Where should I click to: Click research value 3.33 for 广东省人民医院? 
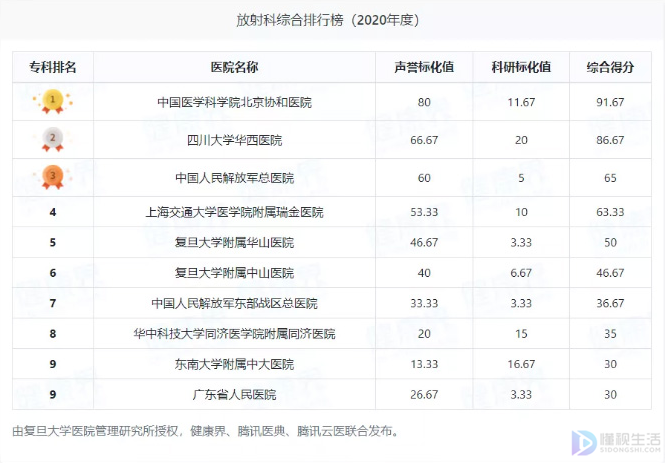pos(521,395)
